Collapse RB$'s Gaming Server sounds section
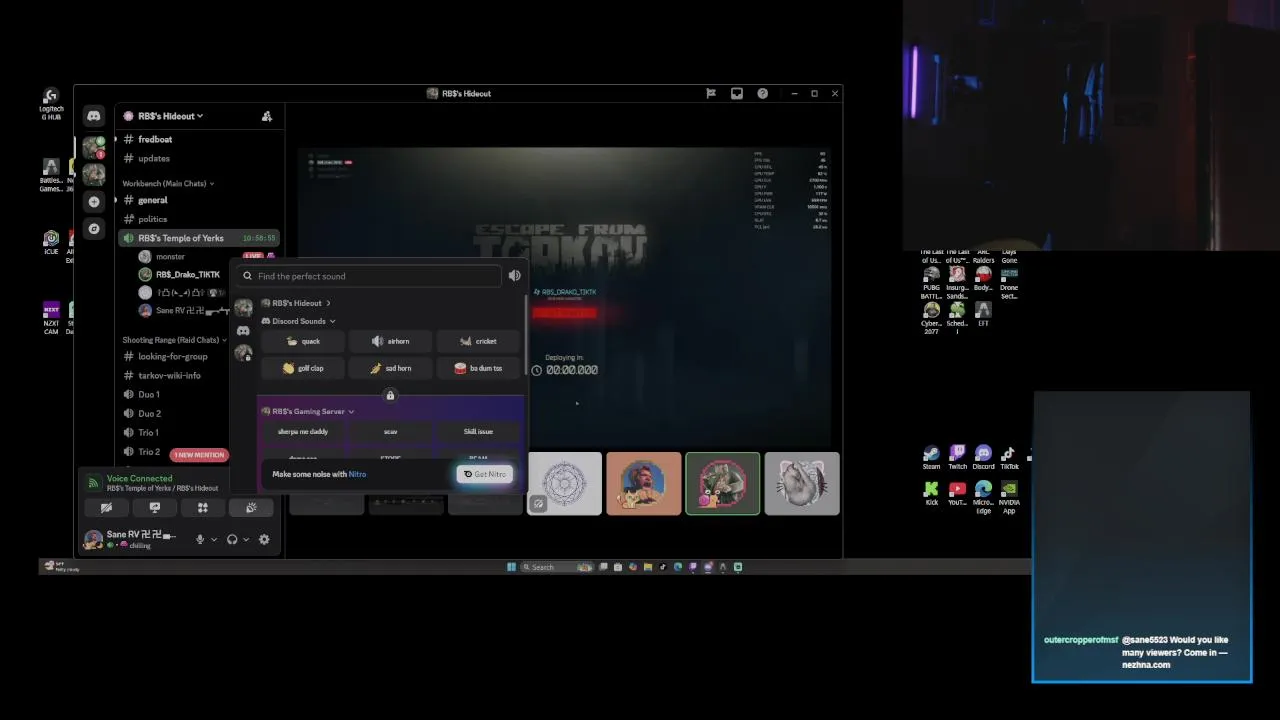1280x720 pixels. (308, 411)
